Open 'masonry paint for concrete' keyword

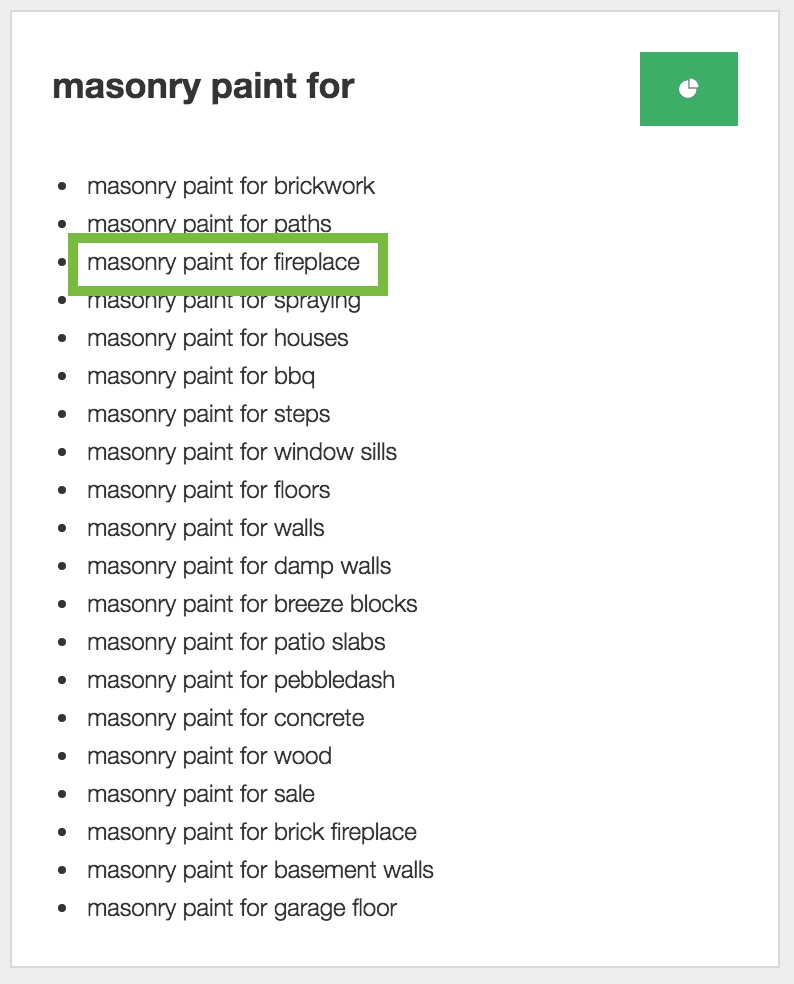[x=225, y=718]
